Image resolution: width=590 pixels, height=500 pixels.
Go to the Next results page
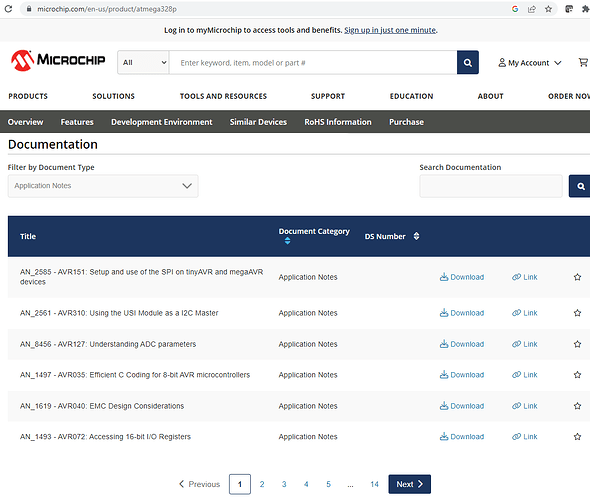(x=409, y=484)
